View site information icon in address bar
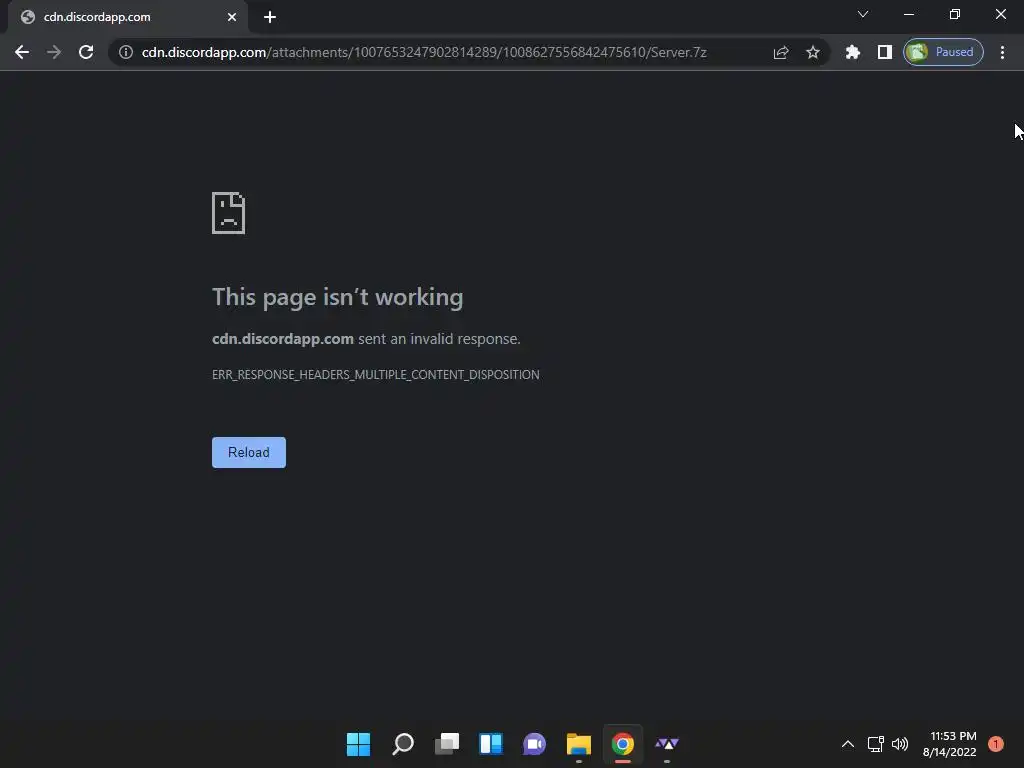1024x768 pixels. click(126, 52)
